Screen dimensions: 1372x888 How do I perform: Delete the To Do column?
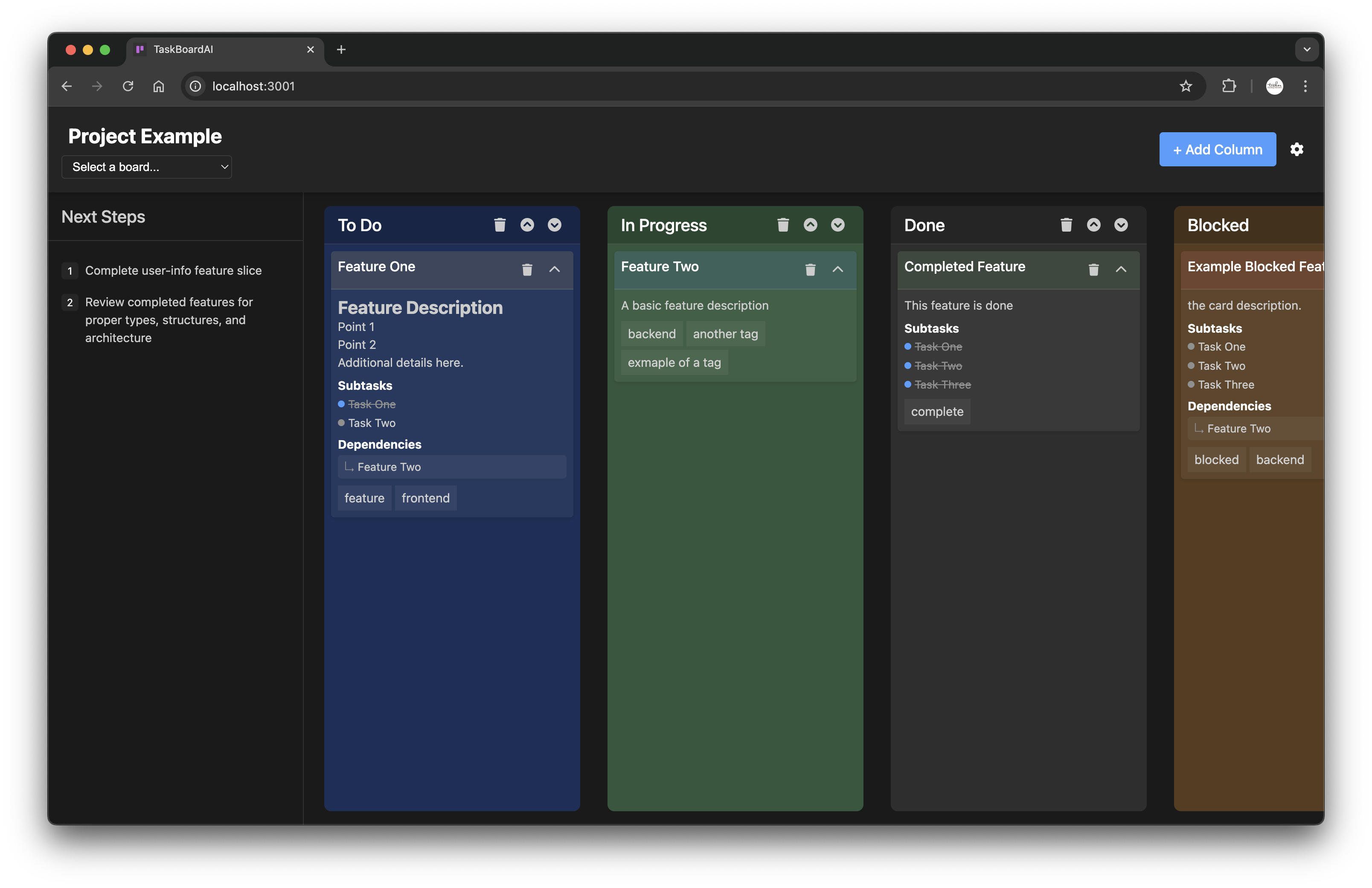[x=499, y=225]
